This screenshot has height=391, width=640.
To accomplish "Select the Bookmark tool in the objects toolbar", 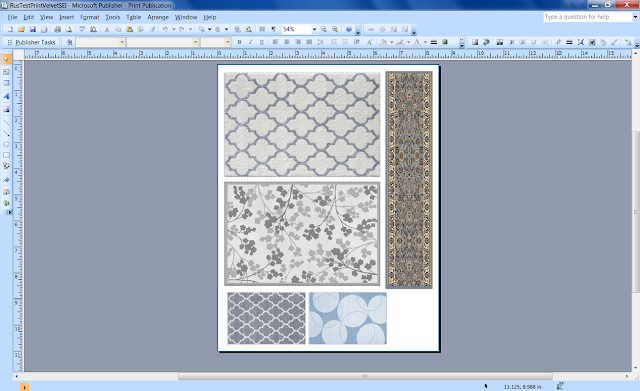I will pyautogui.click(x=6, y=180).
